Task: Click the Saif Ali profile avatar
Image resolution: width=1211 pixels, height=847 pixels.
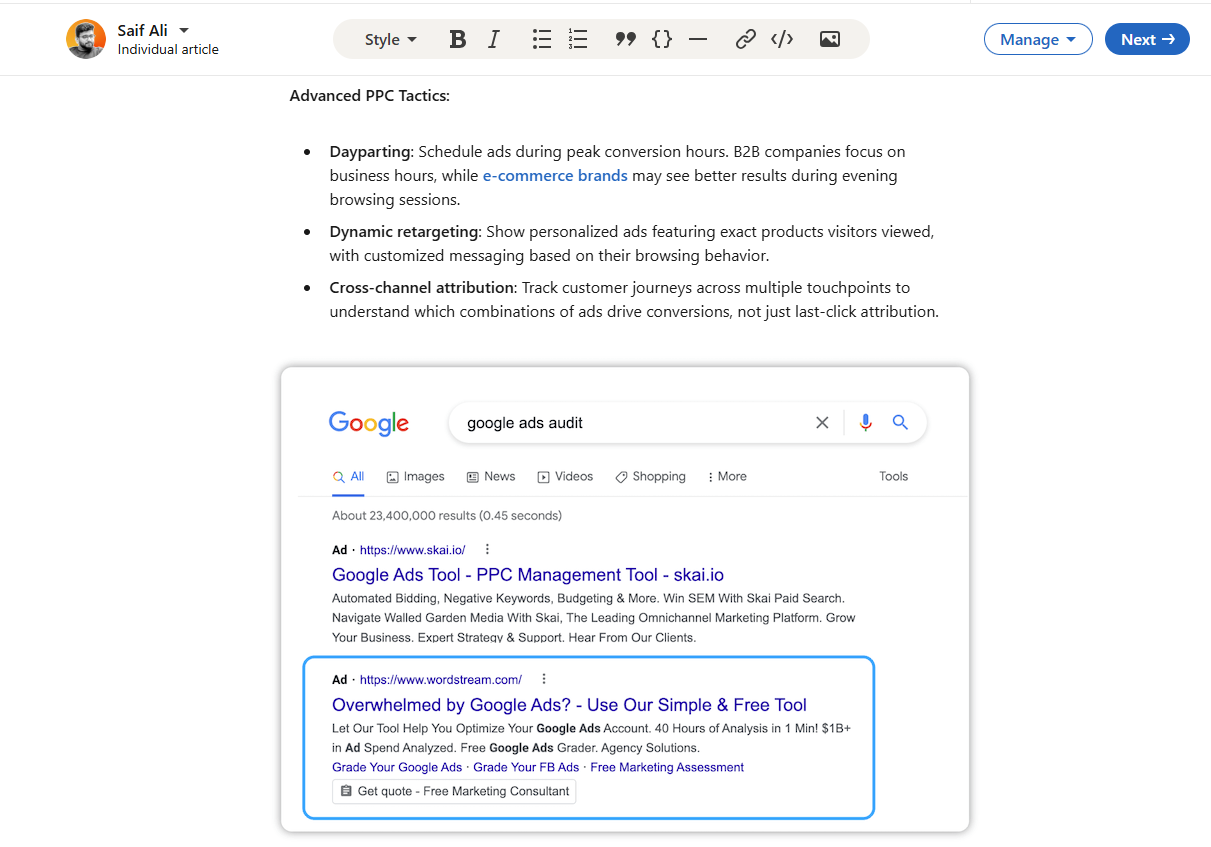Action: click(x=86, y=40)
